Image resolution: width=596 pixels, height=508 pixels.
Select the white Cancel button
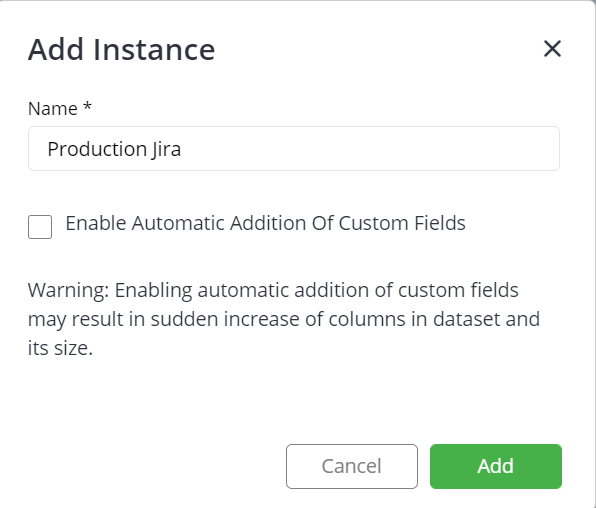pyautogui.click(x=352, y=466)
